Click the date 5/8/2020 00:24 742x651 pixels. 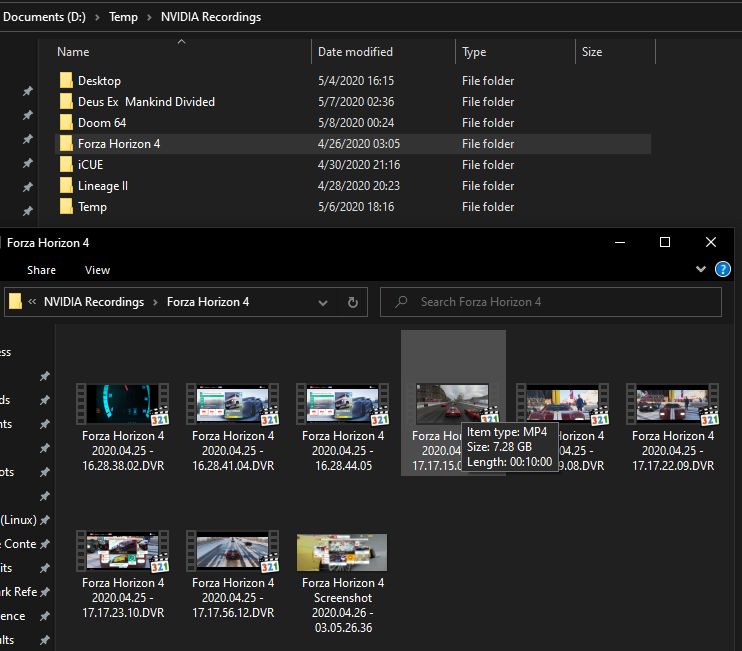[356, 123]
